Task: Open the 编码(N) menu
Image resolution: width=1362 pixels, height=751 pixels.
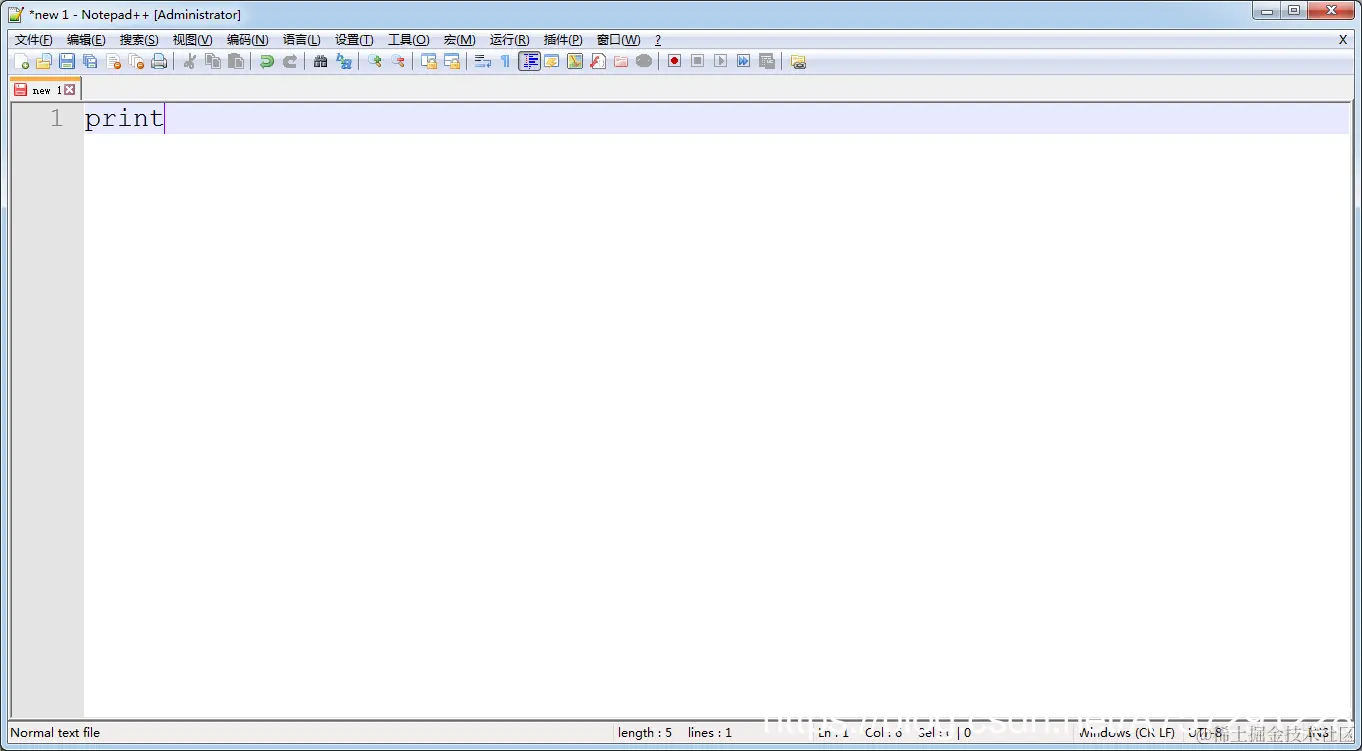Action: click(247, 40)
